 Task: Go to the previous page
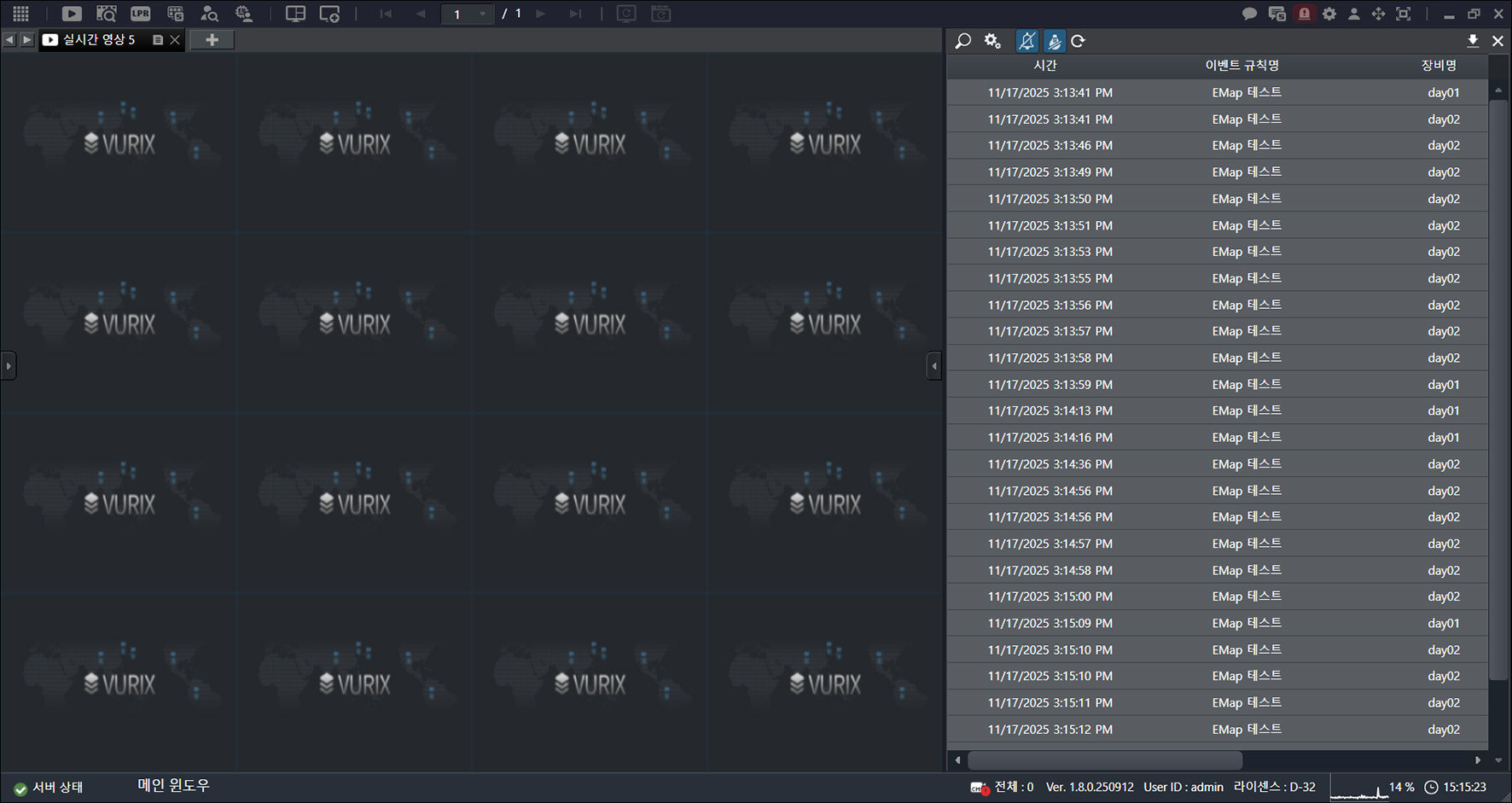(421, 14)
